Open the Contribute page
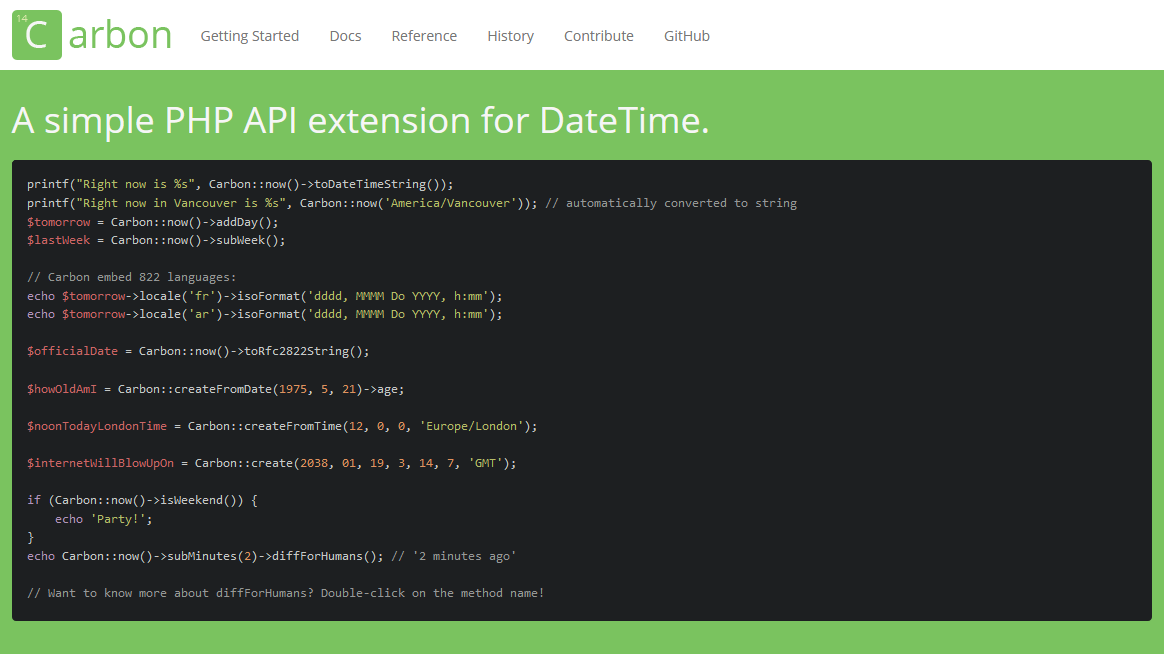The height and width of the screenshot is (654, 1164). [598, 36]
